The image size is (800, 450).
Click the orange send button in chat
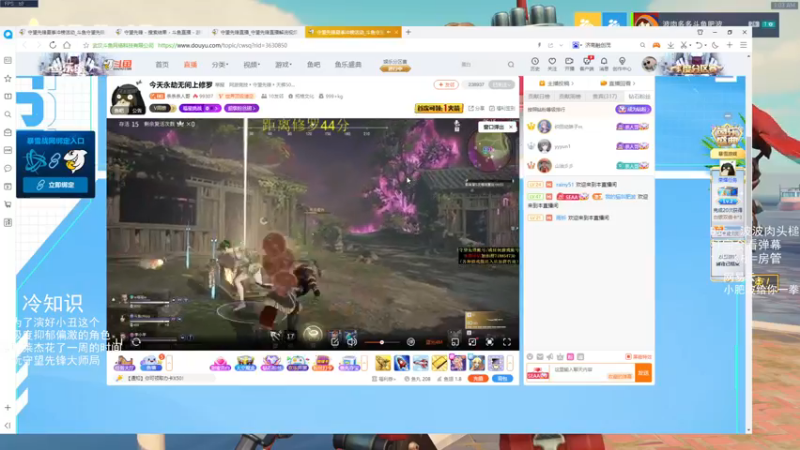pyautogui.click(x=643, y=373)
